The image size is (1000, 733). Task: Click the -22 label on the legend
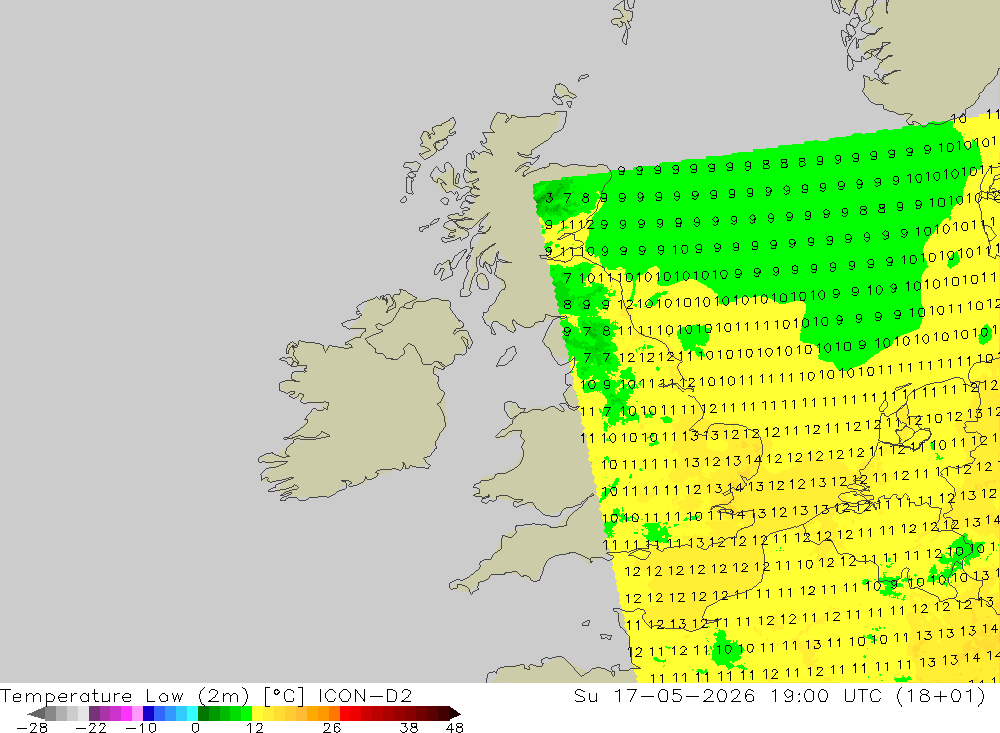91,728
